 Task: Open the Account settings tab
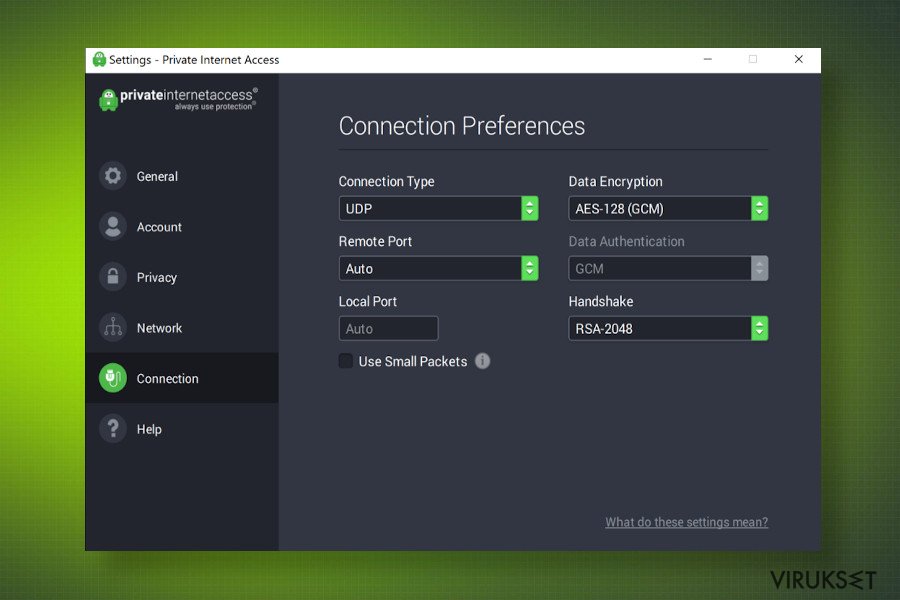[182, 226]
